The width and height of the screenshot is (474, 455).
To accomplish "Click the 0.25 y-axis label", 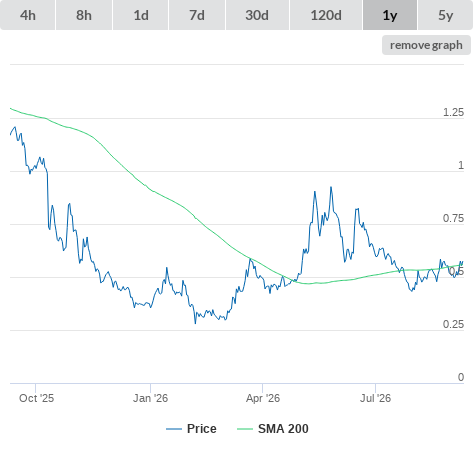I will tap(453, 324).
